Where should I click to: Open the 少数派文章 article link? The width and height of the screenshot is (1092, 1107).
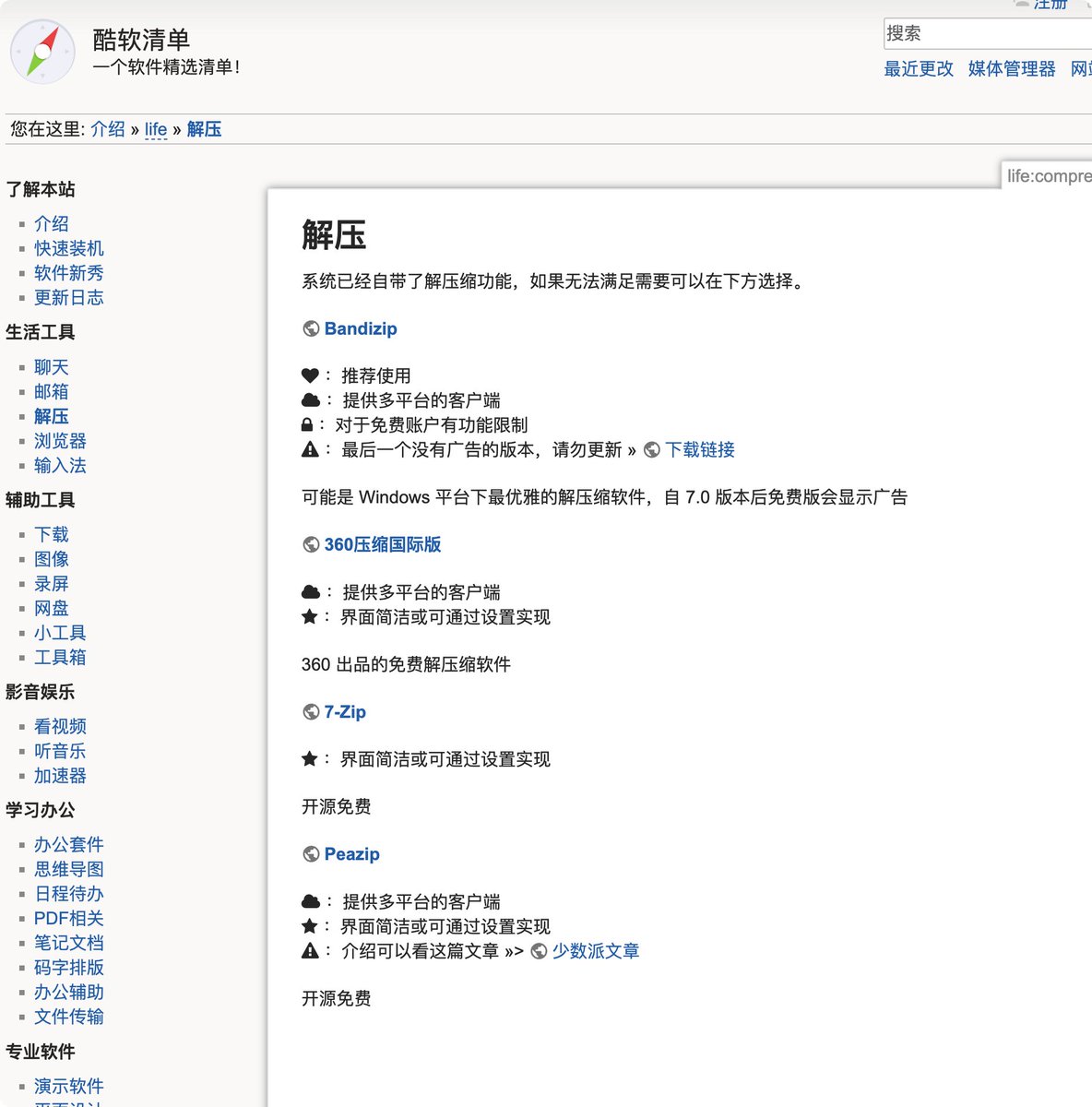point(596,951)
